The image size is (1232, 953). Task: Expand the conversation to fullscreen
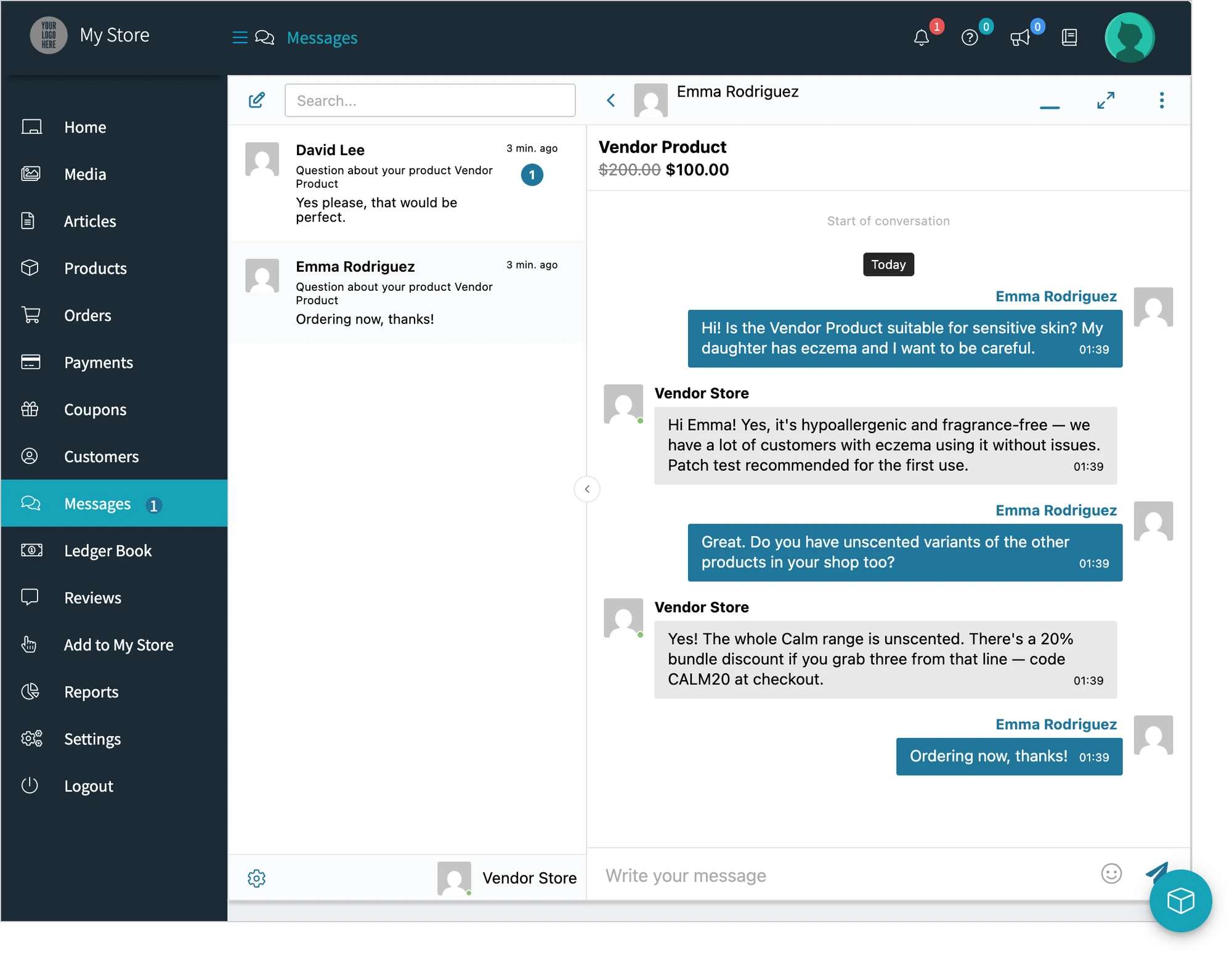1106,100
